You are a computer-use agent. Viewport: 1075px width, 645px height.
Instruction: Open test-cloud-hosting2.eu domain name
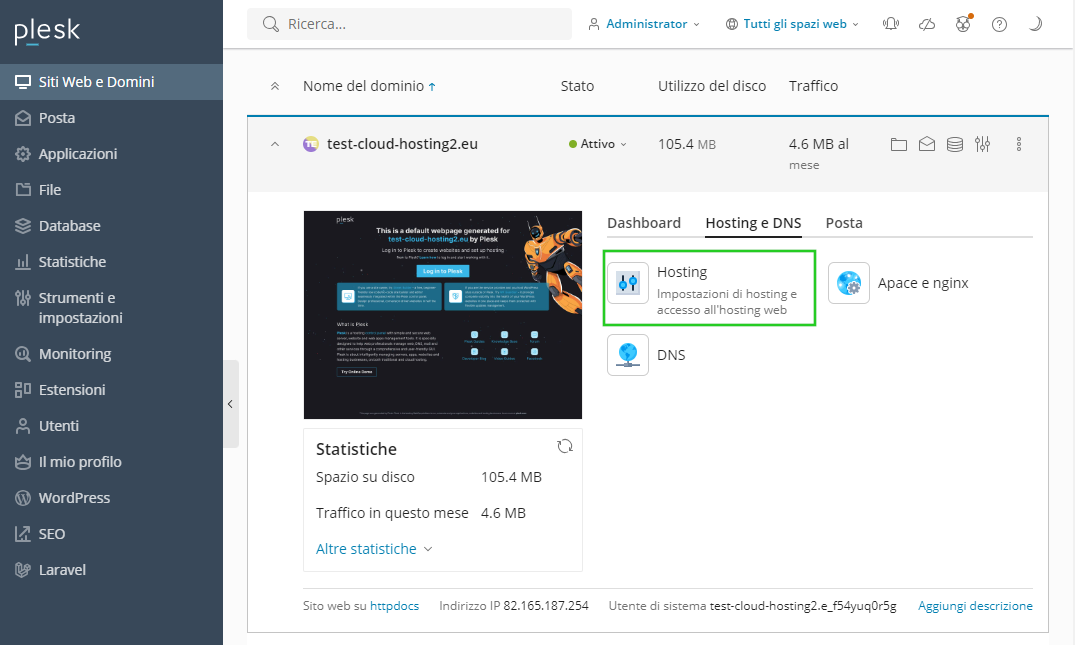(402, 145)
